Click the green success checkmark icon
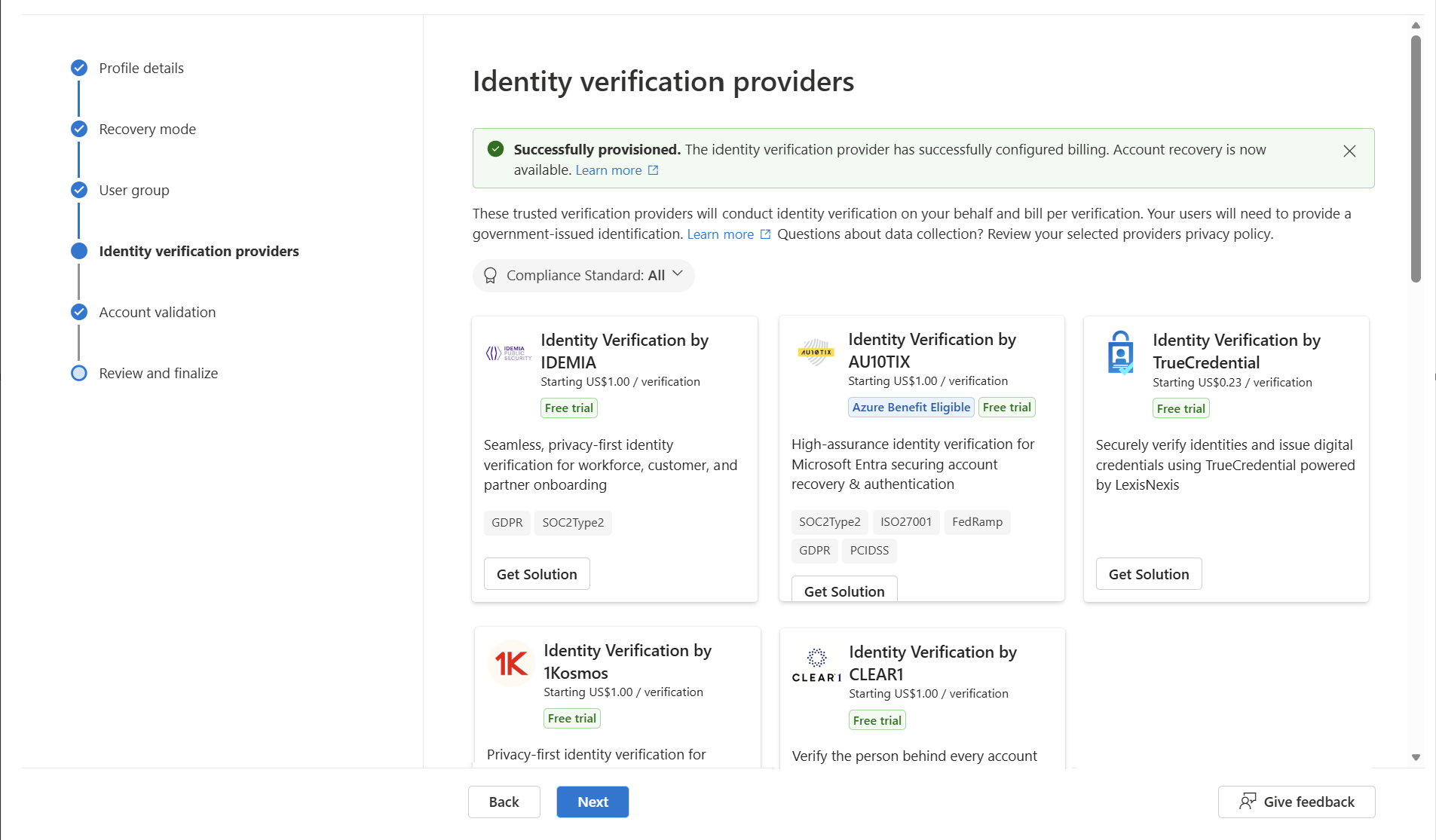1436x840 pixels. tap(495, 149)
